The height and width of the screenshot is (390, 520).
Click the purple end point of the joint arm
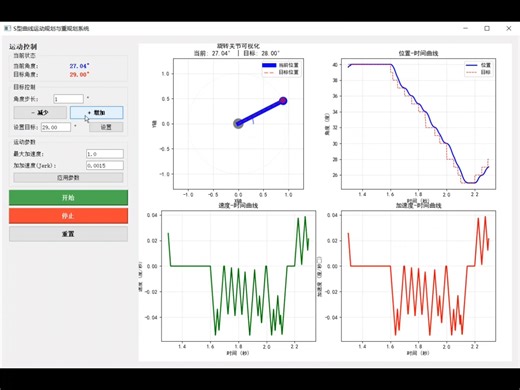coord(283,101)
